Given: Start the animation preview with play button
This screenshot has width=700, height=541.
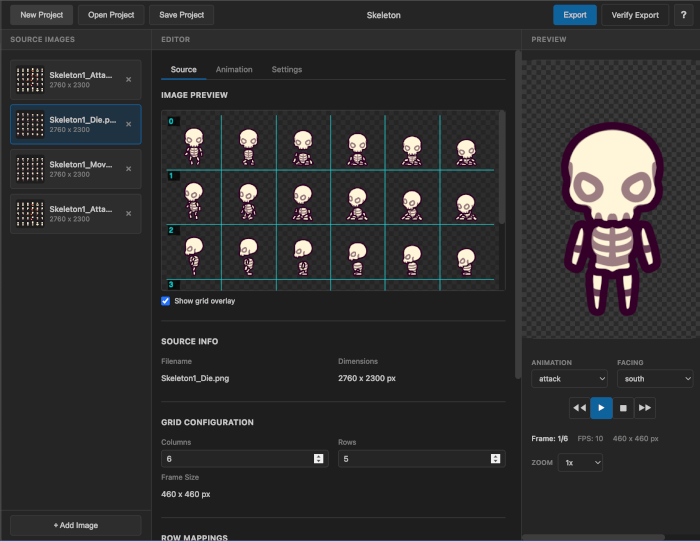Looking at the screenshot, I should 601,408.
